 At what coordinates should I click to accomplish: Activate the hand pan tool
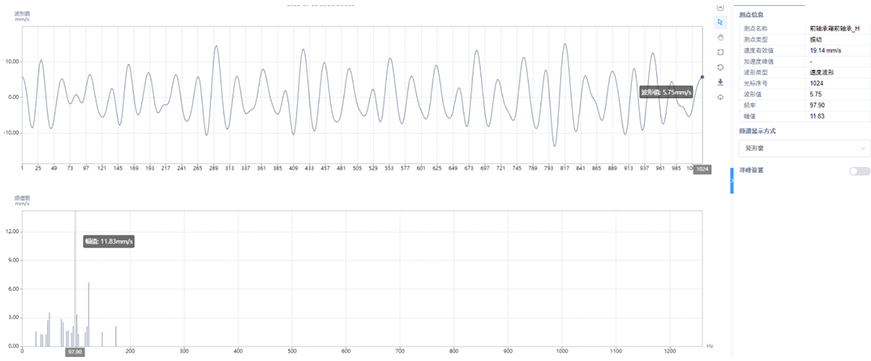click(720, 37)
